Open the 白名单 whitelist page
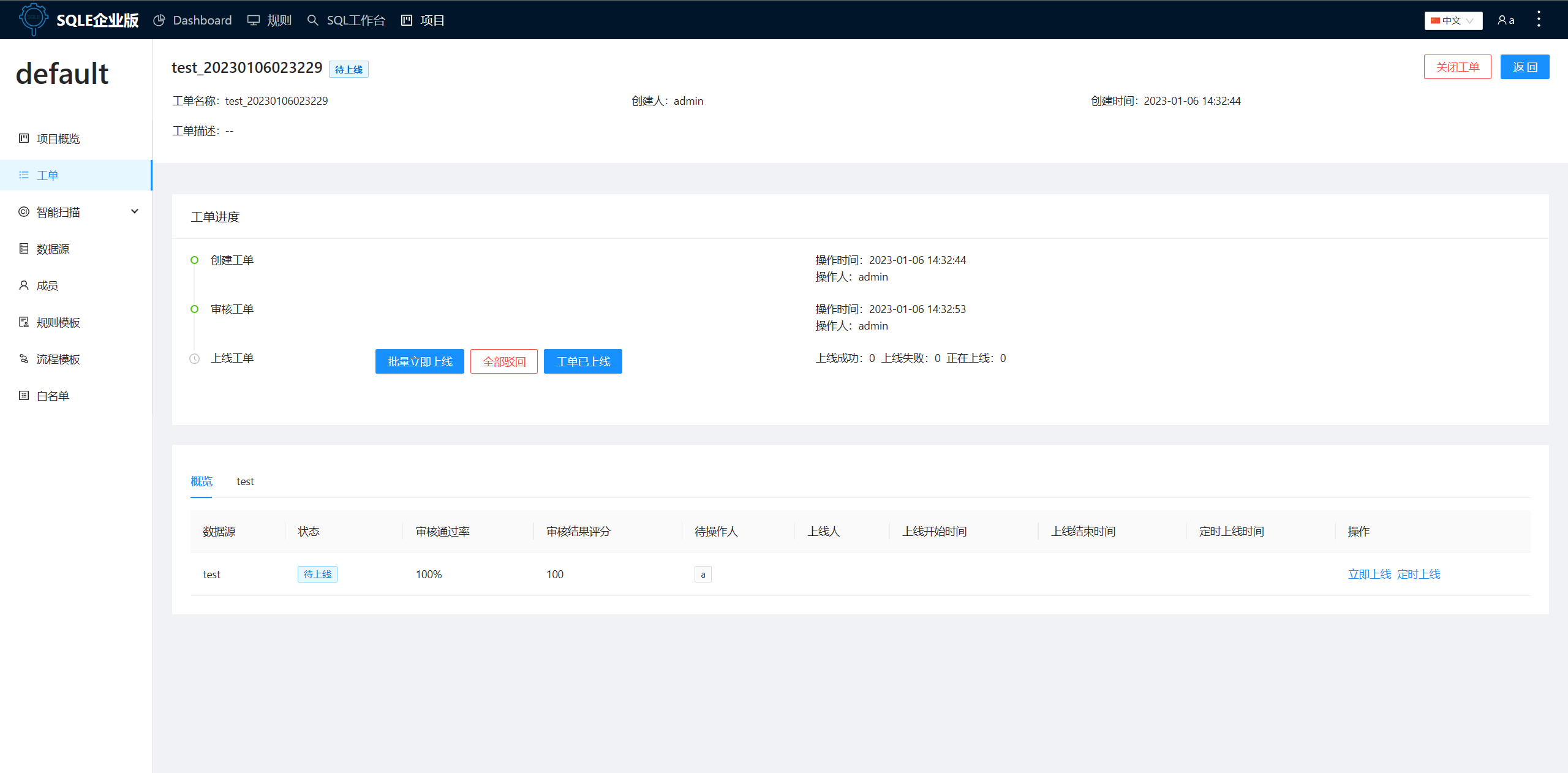Viewport: 1568px width, 773px height. click(53, 396)
